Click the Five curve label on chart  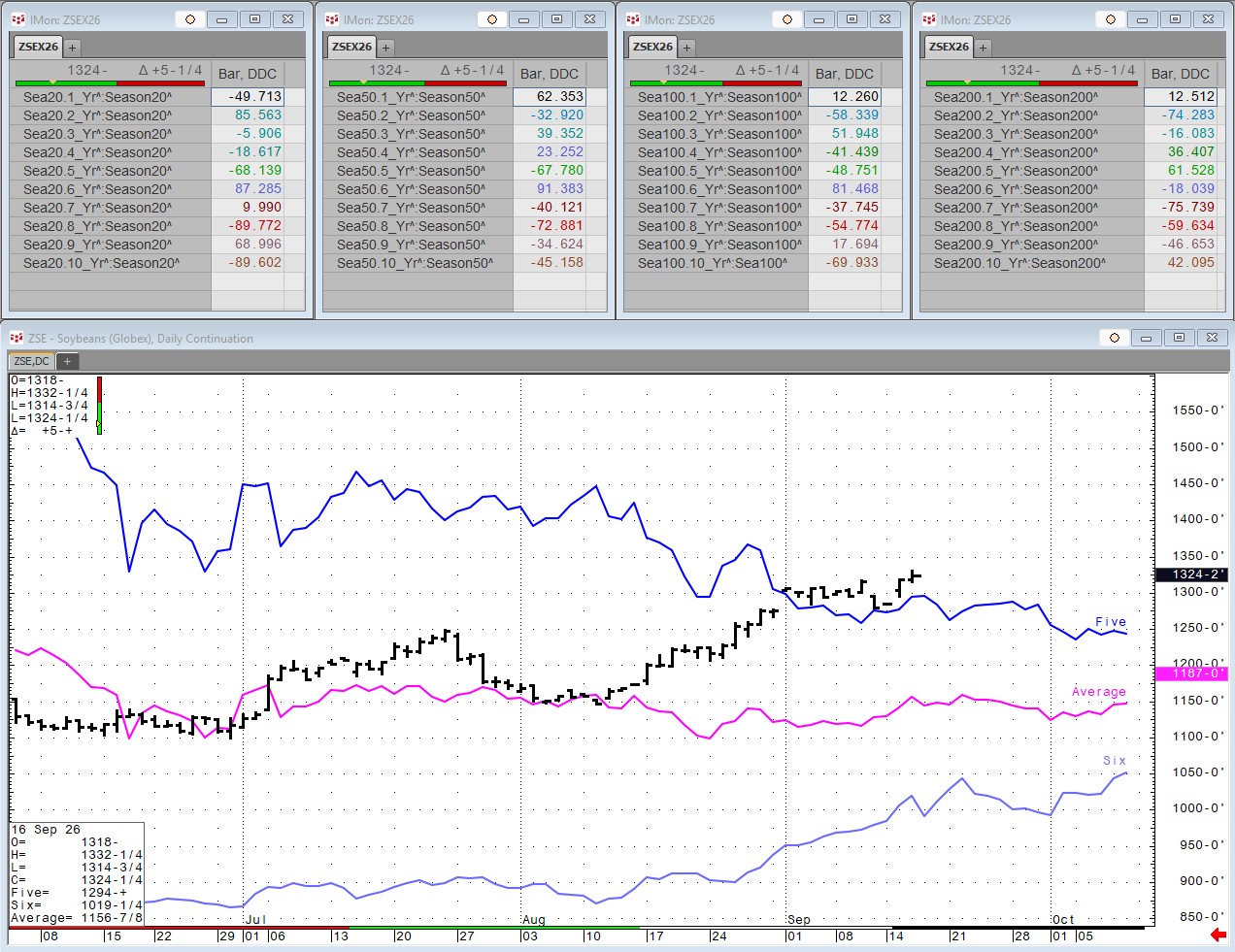point(1111,622)
